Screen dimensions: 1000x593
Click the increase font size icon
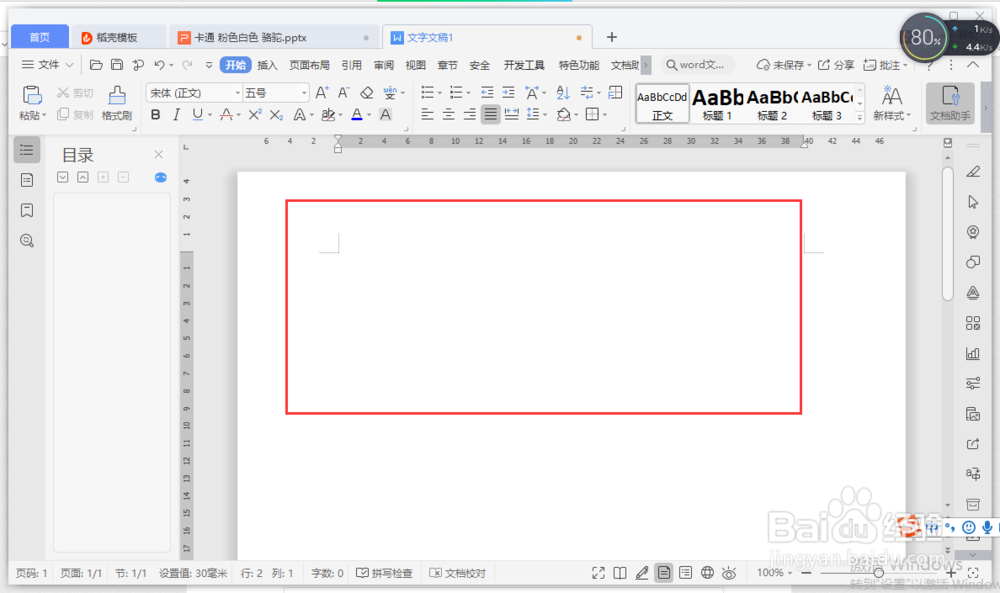click(322, 93)
